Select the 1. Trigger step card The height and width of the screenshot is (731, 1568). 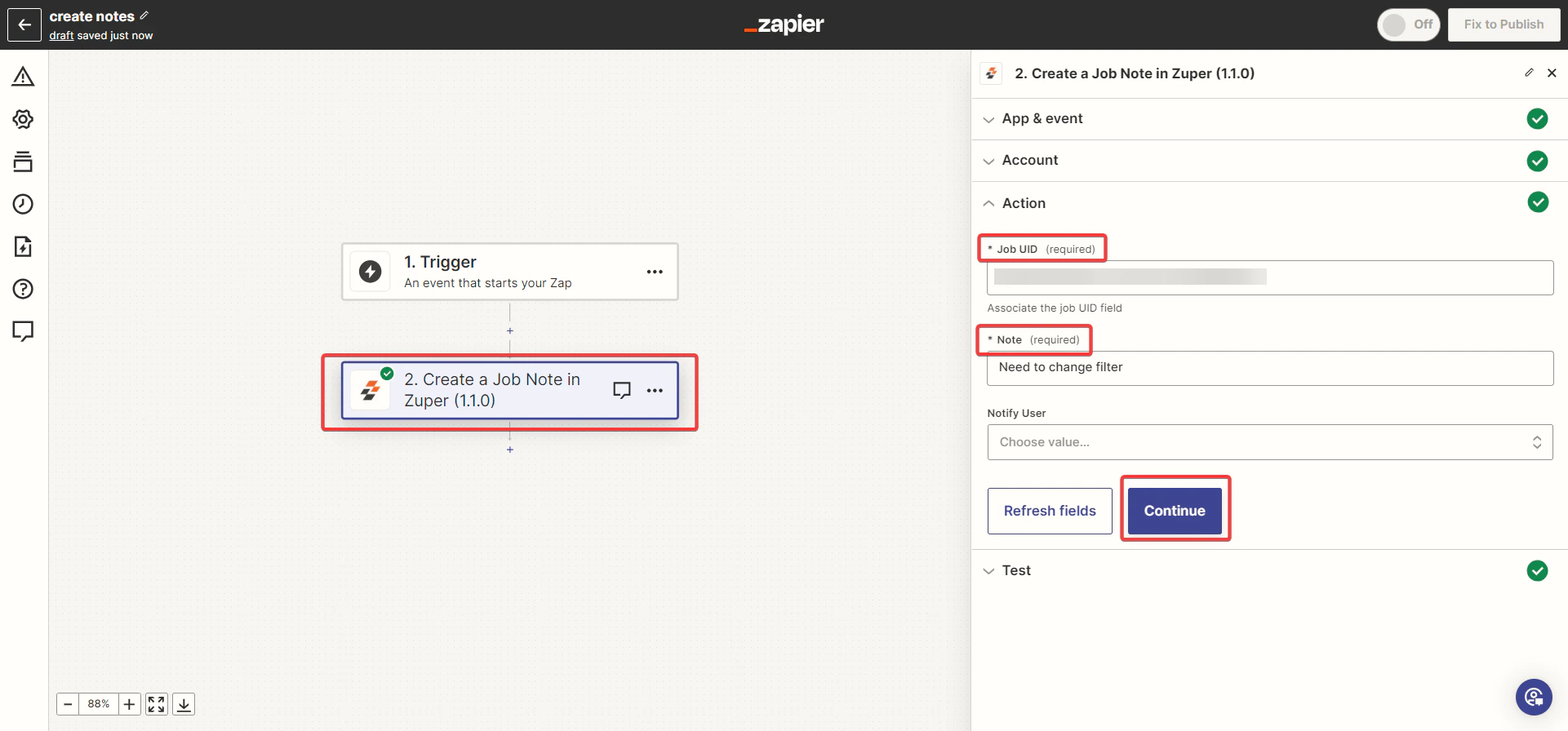(x=509, y=272)
